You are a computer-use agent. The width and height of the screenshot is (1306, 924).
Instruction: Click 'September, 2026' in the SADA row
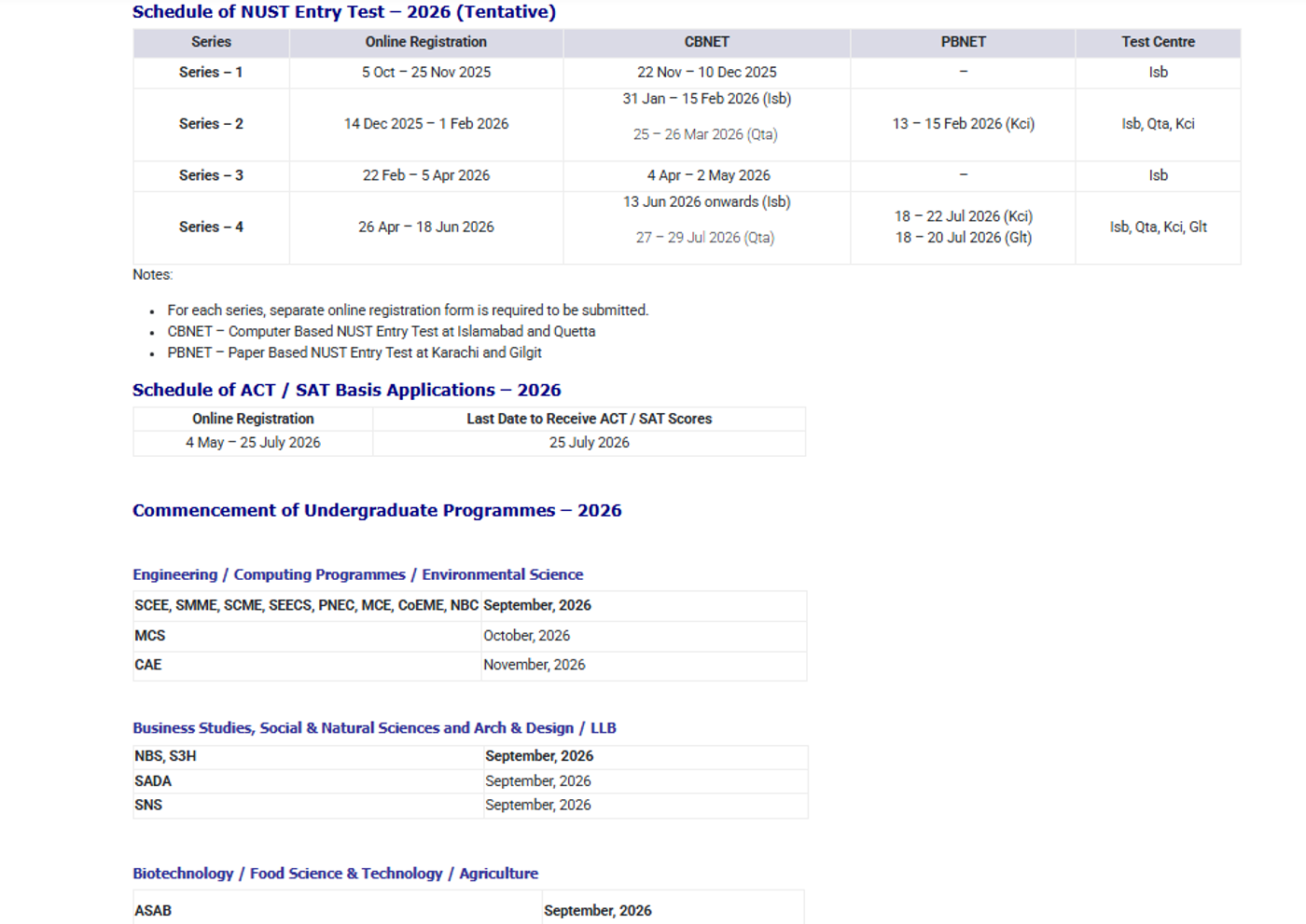point(538,781)
